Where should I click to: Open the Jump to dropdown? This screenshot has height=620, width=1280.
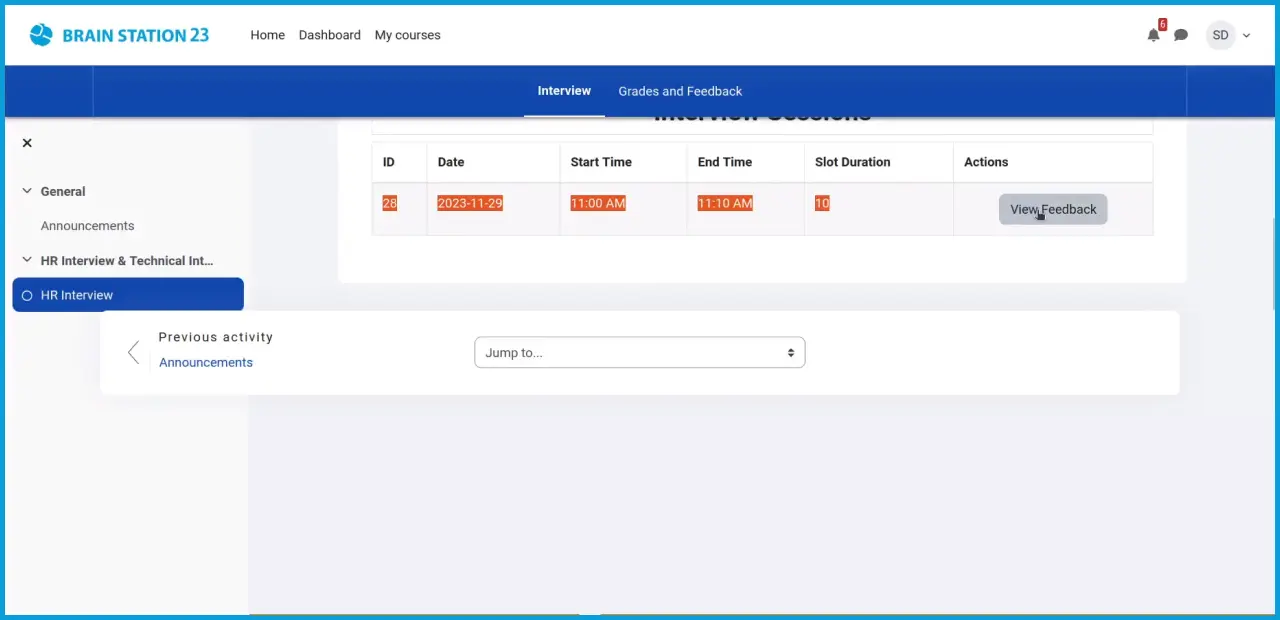tap(639, 352)
